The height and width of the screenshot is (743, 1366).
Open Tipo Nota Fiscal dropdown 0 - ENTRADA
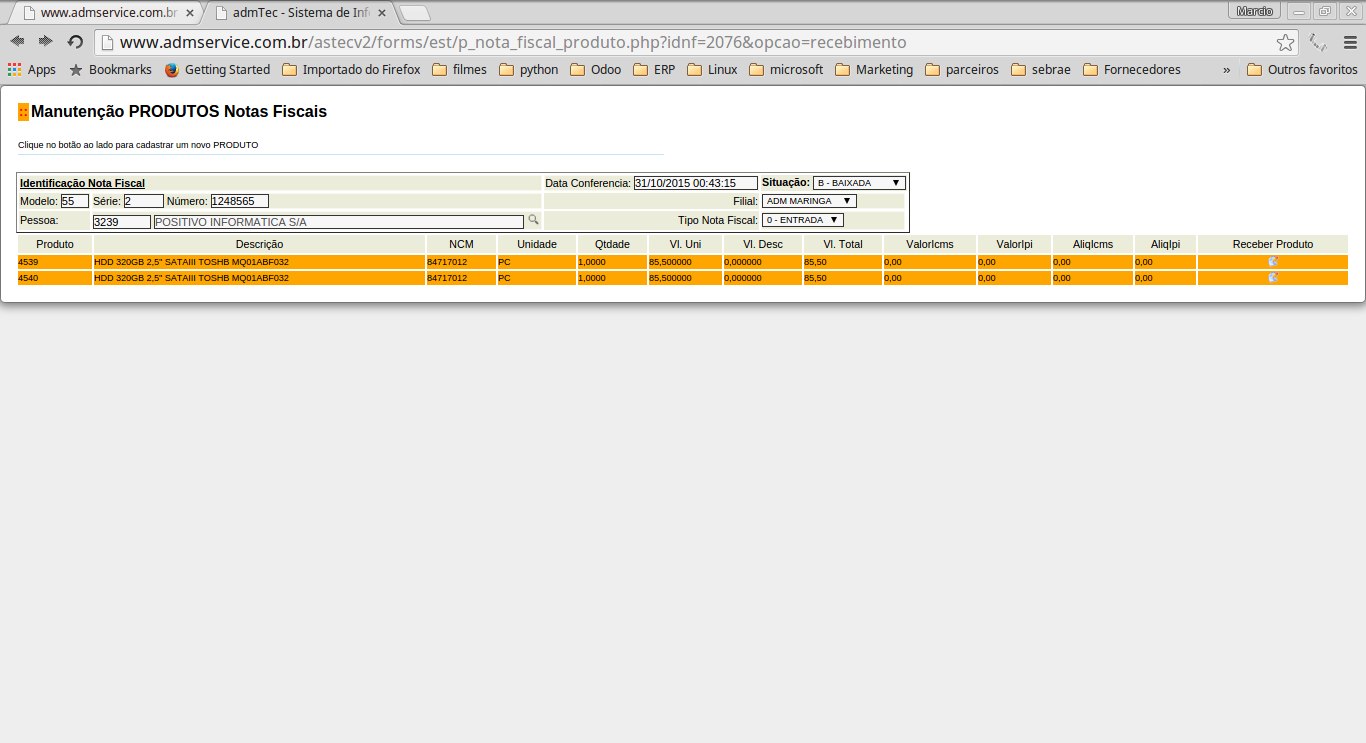point(802,220)
